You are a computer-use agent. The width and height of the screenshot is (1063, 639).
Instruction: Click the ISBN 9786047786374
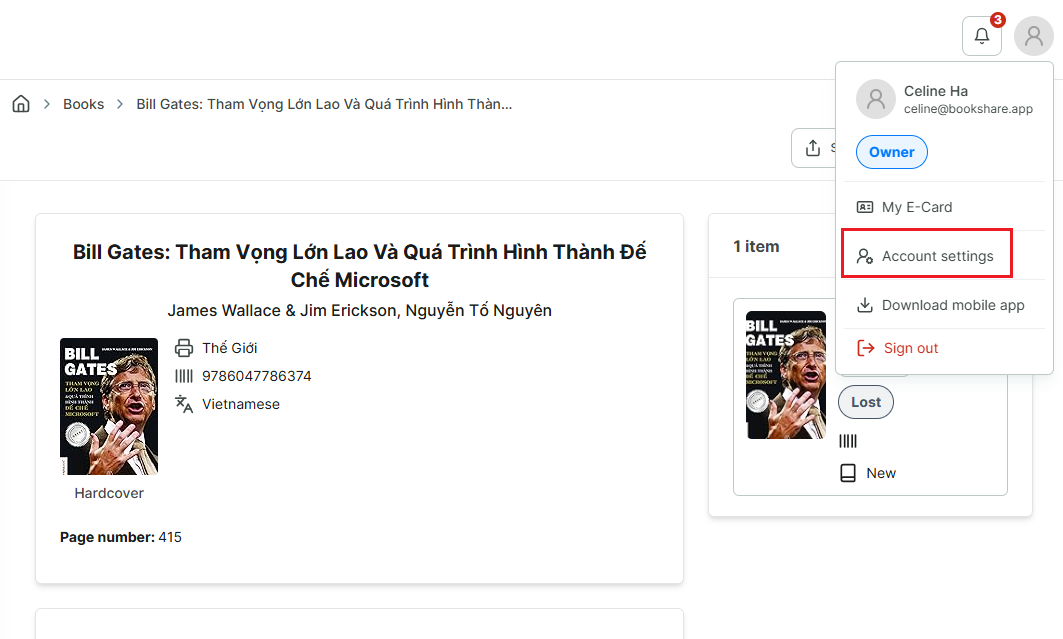point(257,376)
